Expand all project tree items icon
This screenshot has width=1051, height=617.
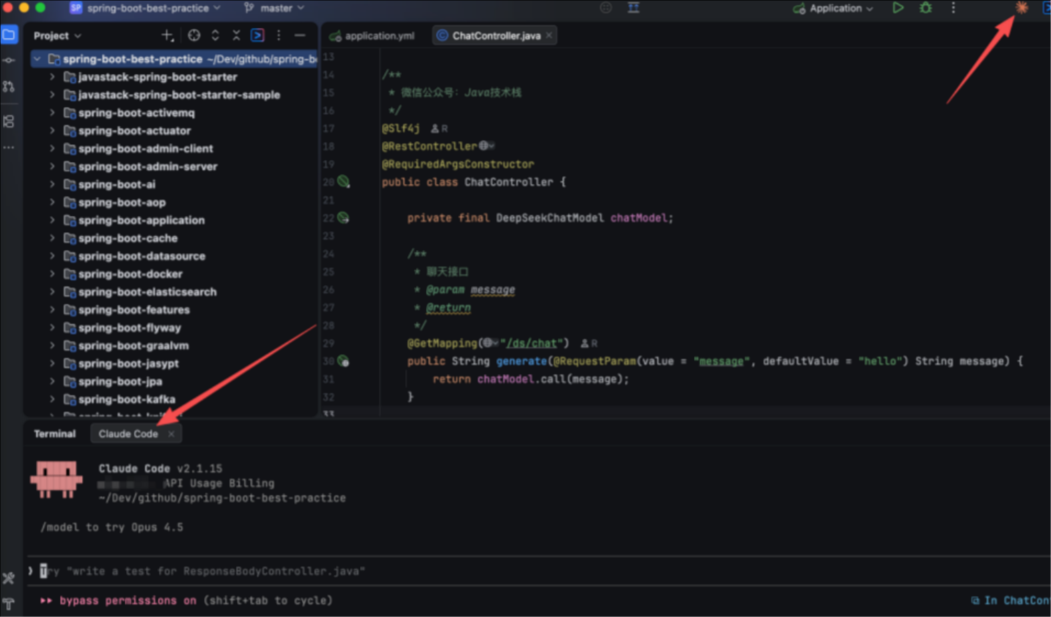click(x=215, y=36)
